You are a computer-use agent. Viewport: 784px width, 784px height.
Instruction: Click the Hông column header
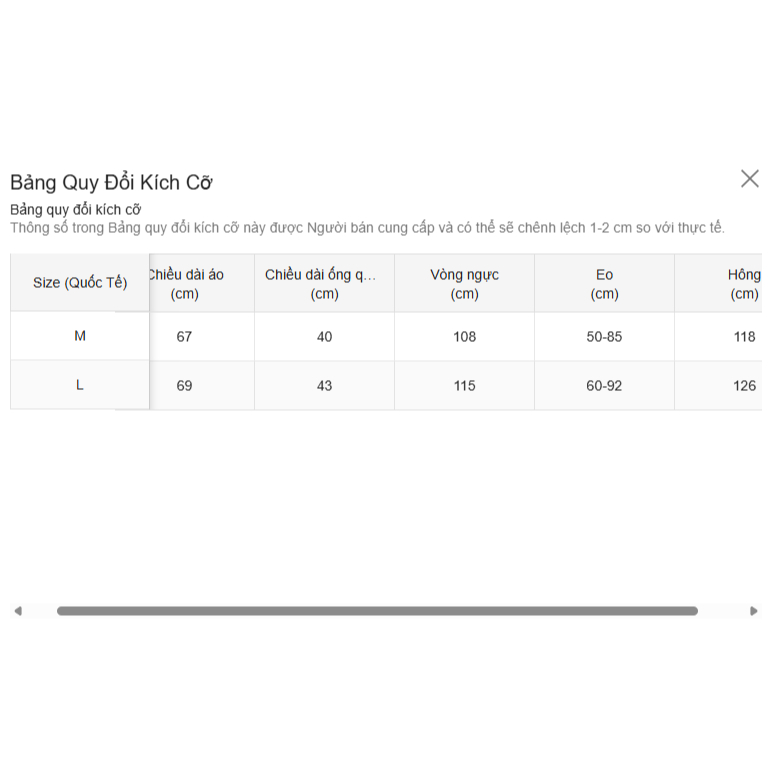[744, 283]
